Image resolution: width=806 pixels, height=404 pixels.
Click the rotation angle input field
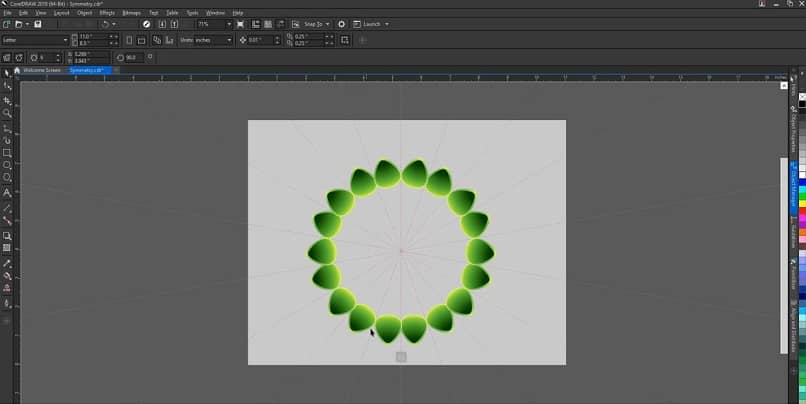(130, 58)
